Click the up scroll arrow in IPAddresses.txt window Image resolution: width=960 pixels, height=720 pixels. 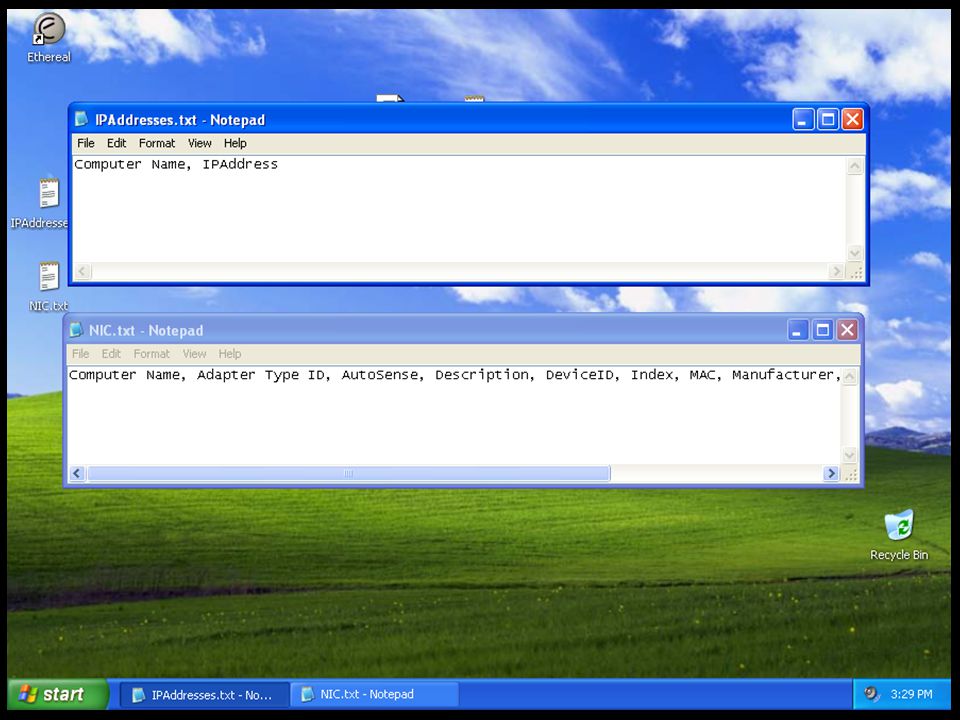(x=855, y=166)
